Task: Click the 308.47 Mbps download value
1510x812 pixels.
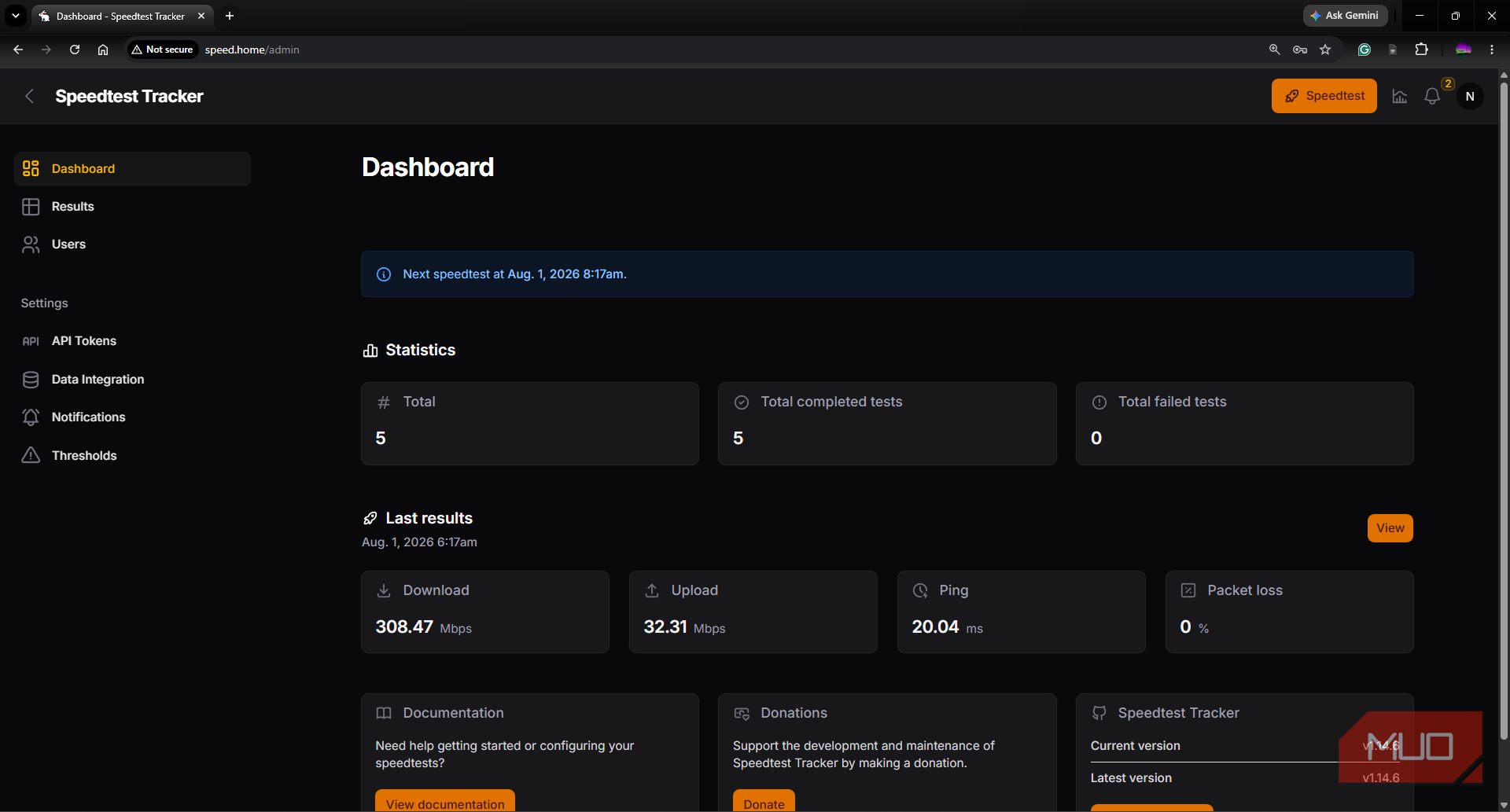Action: (424, 627)
